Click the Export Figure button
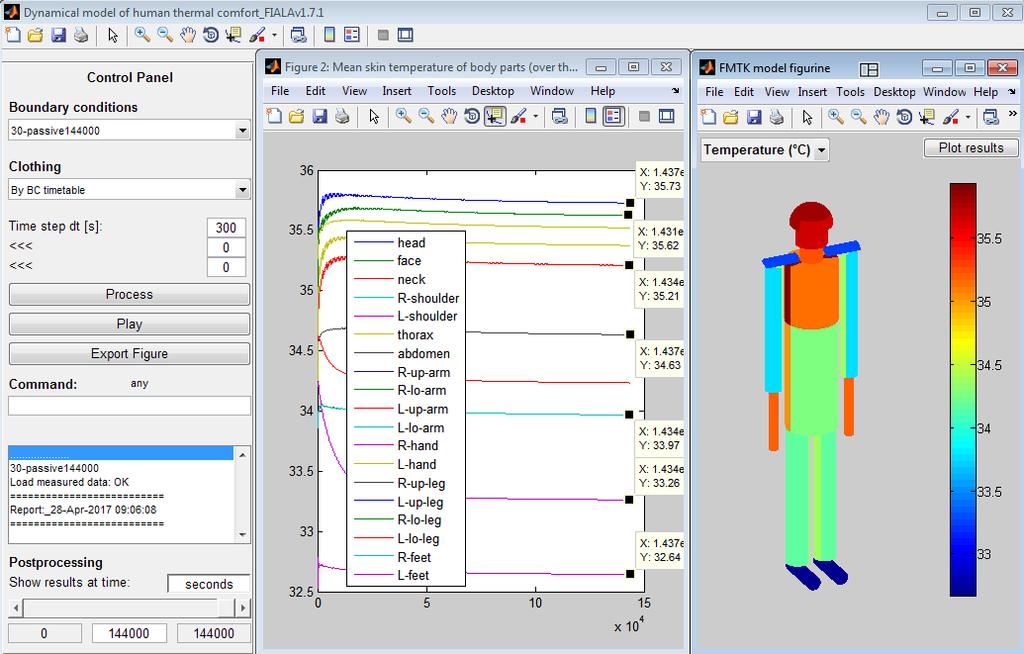1024x654 pixels. [x=129, y=353]
